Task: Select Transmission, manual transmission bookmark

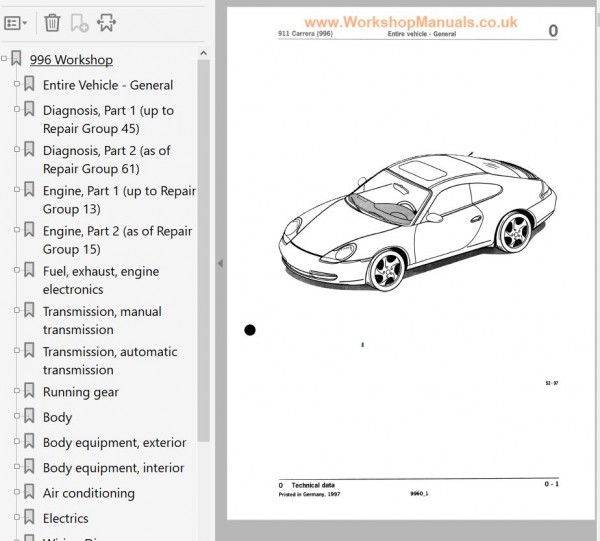Action: [102, 320]
